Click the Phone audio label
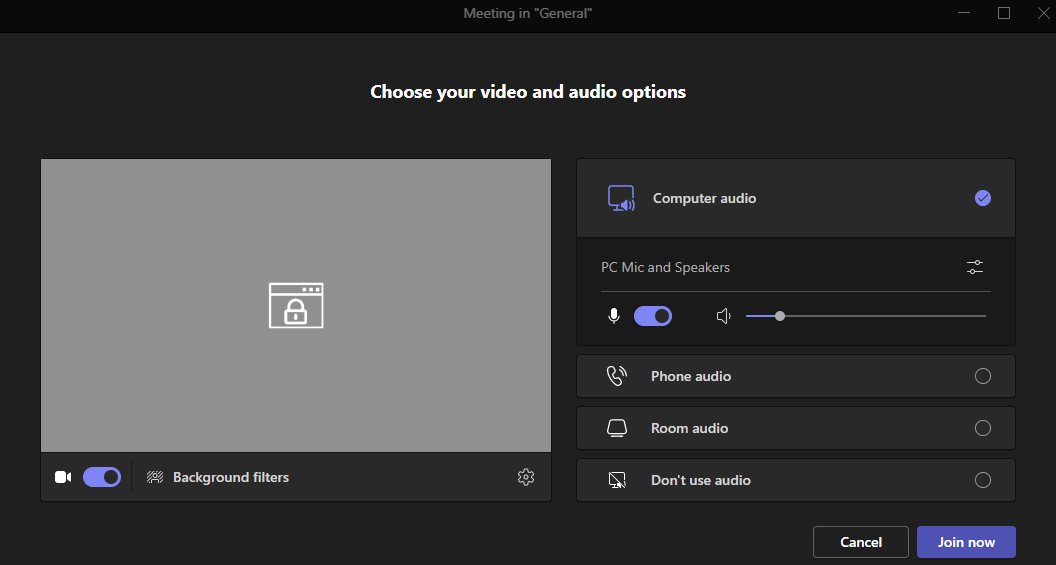 click(691, 376)
